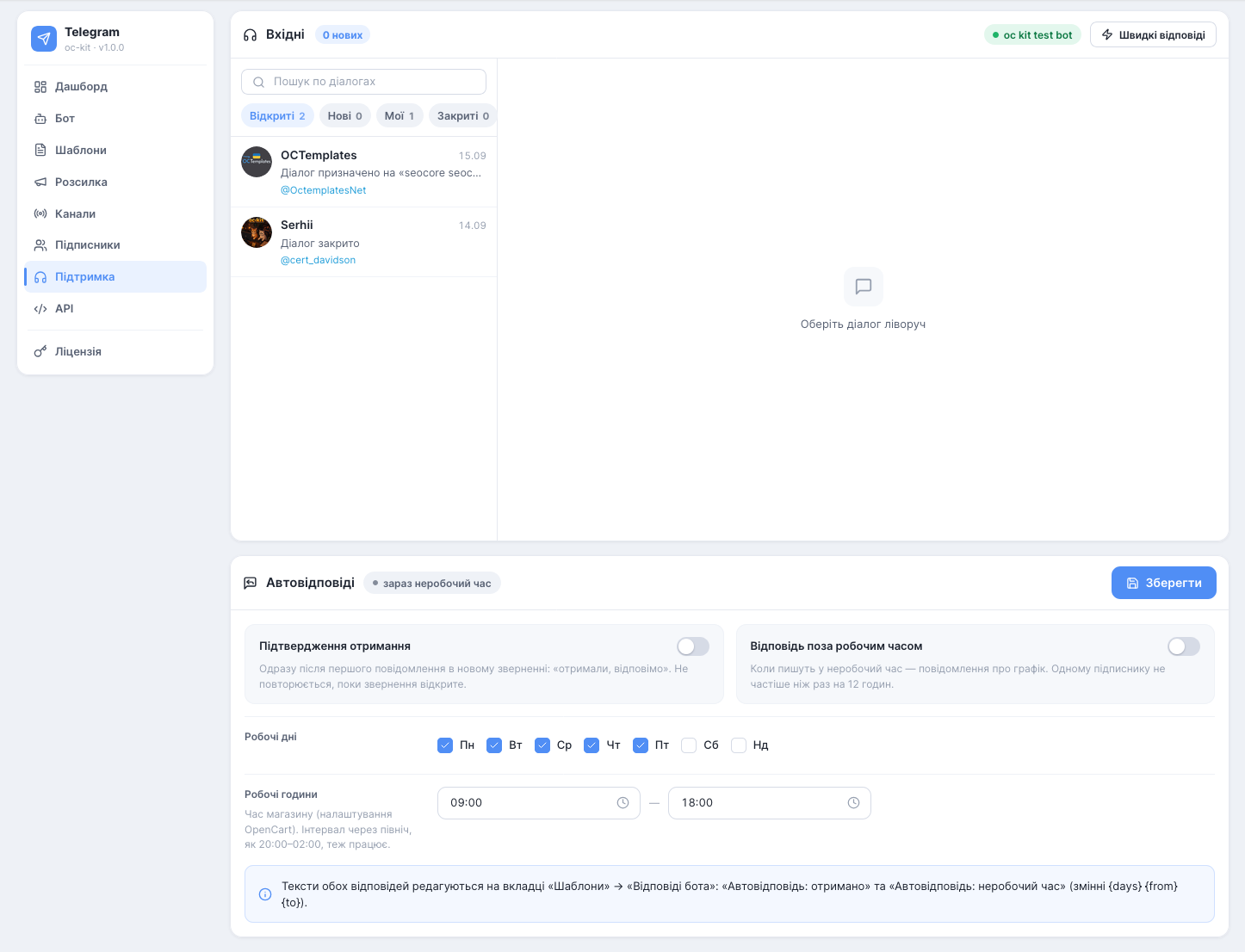Image resolution: width=1245 pixels, height=952 pixels.
Task: Click the chat bubble icon in empty dialog area
Action: tap(864, 287)
